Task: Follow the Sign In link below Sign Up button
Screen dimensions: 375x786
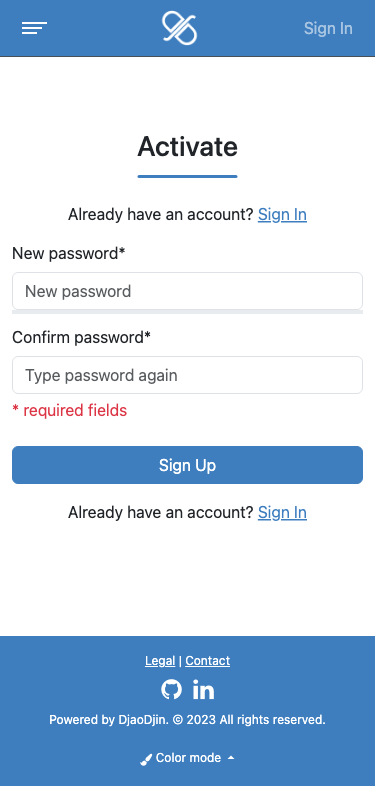Action: point(282,512)
